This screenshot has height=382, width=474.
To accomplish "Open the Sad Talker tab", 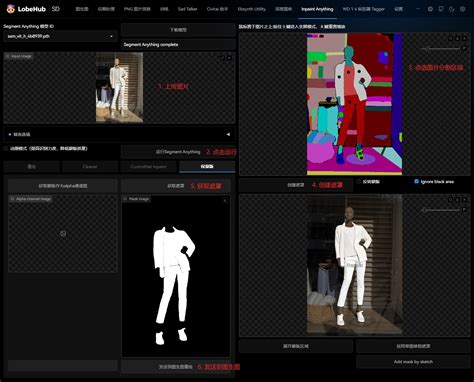I will (x=187, y=9).
